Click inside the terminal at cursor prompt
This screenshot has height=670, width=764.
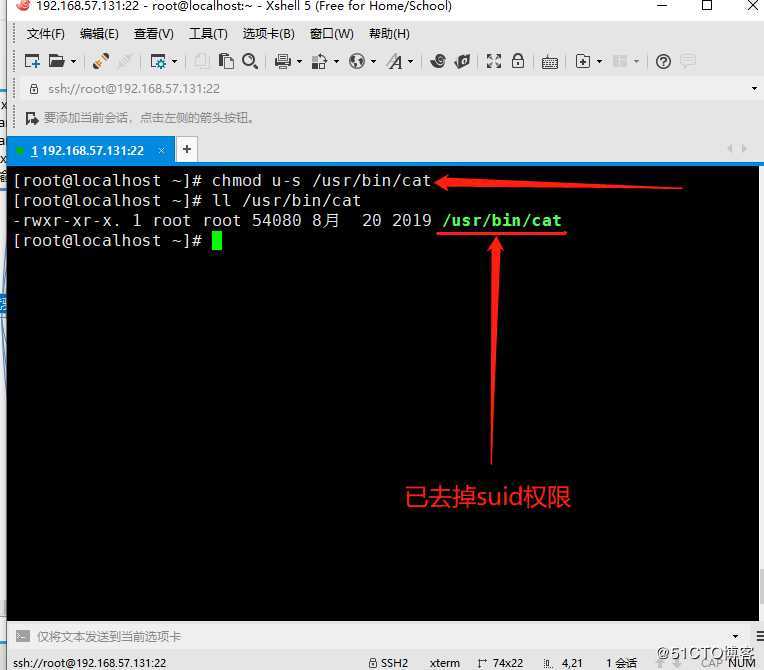coord(217,241)
